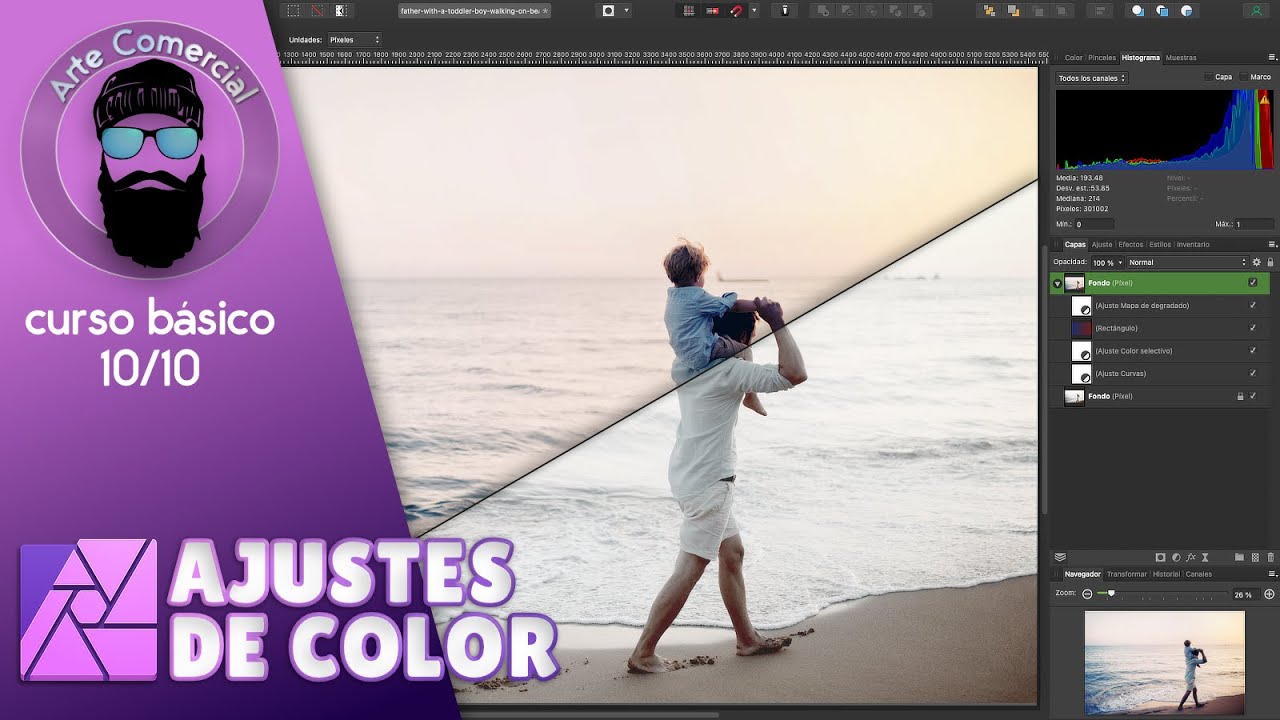
Task: Switch to the Transformar tab
Action: tap(1127, 574)
